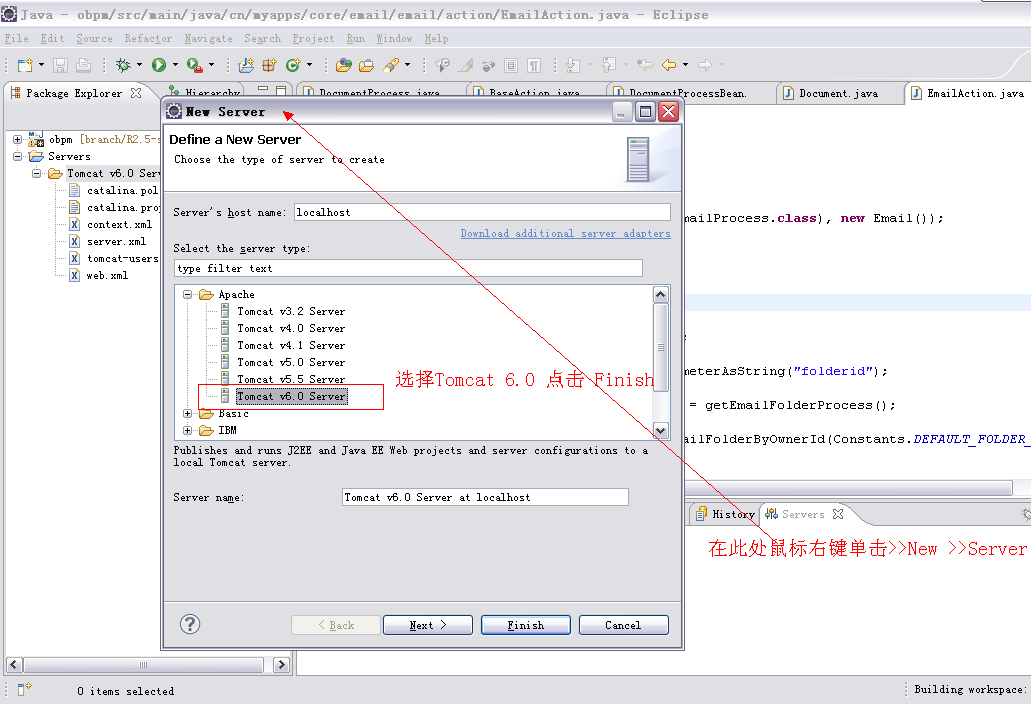1031x704 pixels.
Task: Click the type filter text field
Action: pos(408,268)
